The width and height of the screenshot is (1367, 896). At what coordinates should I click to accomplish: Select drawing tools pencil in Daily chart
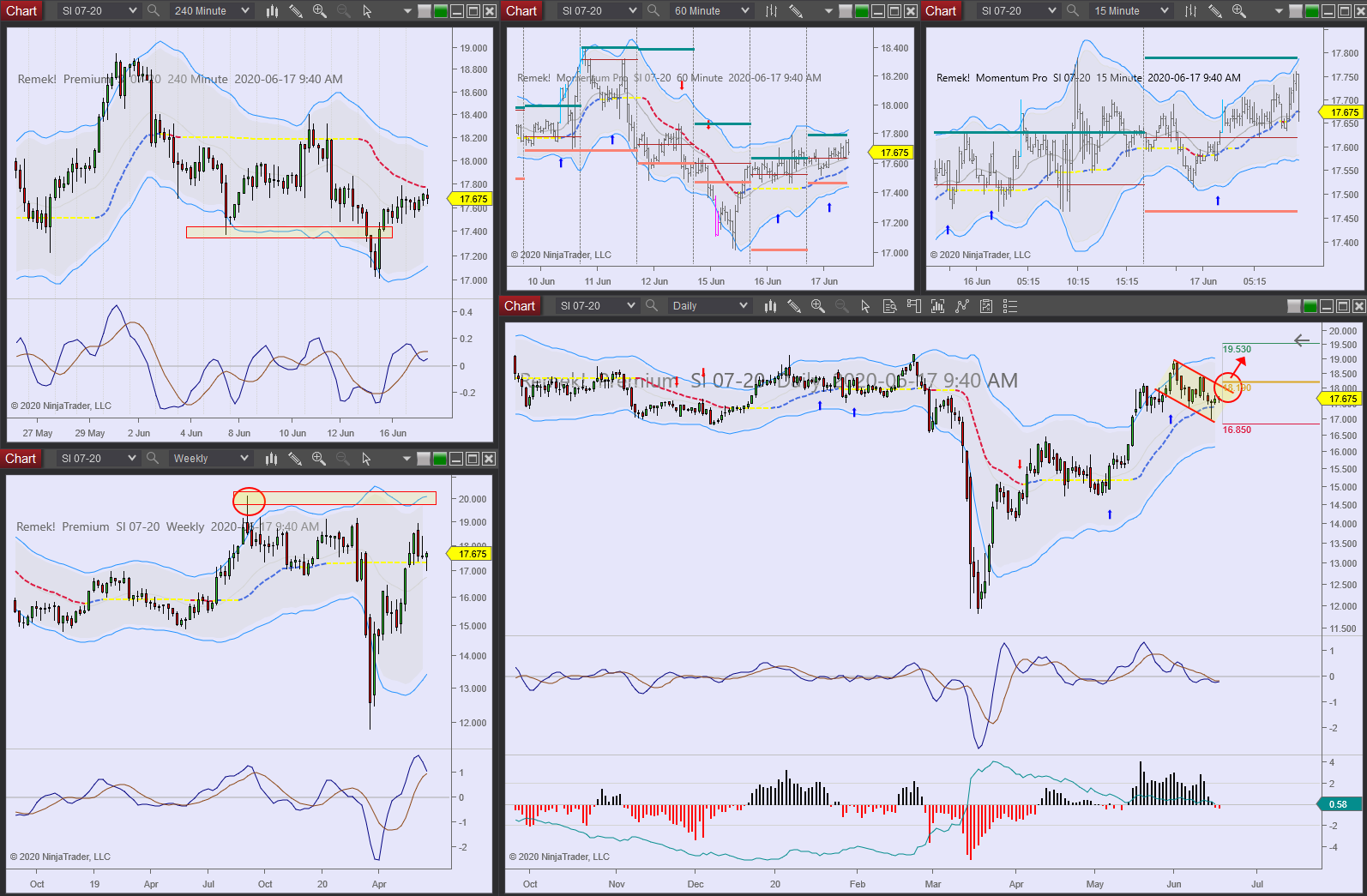[794, 306]
